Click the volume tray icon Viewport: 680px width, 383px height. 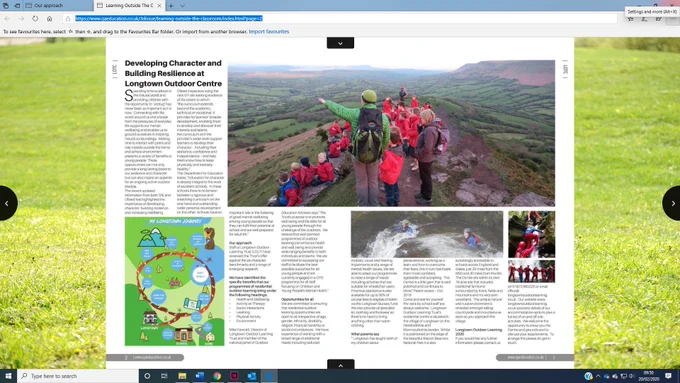pyautogui.click(x=631, y=376)
